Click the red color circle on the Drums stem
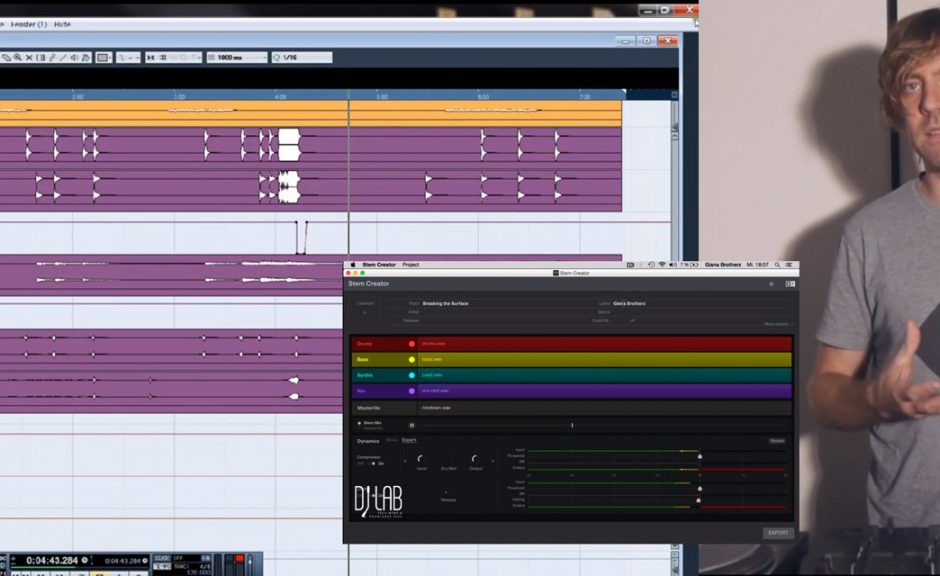Viewport: 940px width, 576px height. tap(413, 342)
